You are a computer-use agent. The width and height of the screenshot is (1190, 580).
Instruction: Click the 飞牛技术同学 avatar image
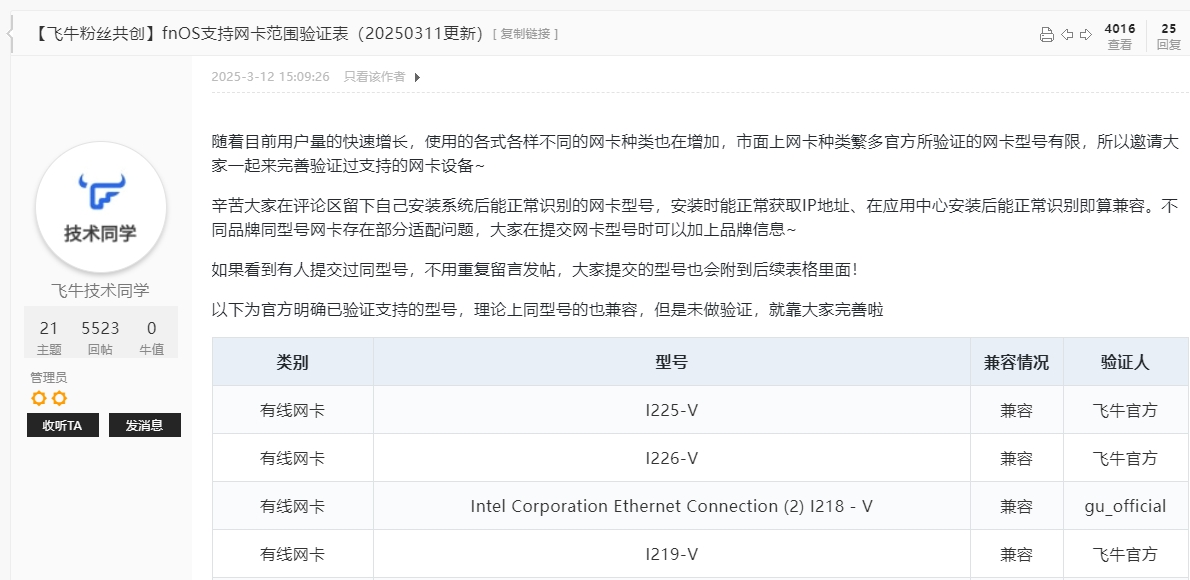[x=101, y=207]
